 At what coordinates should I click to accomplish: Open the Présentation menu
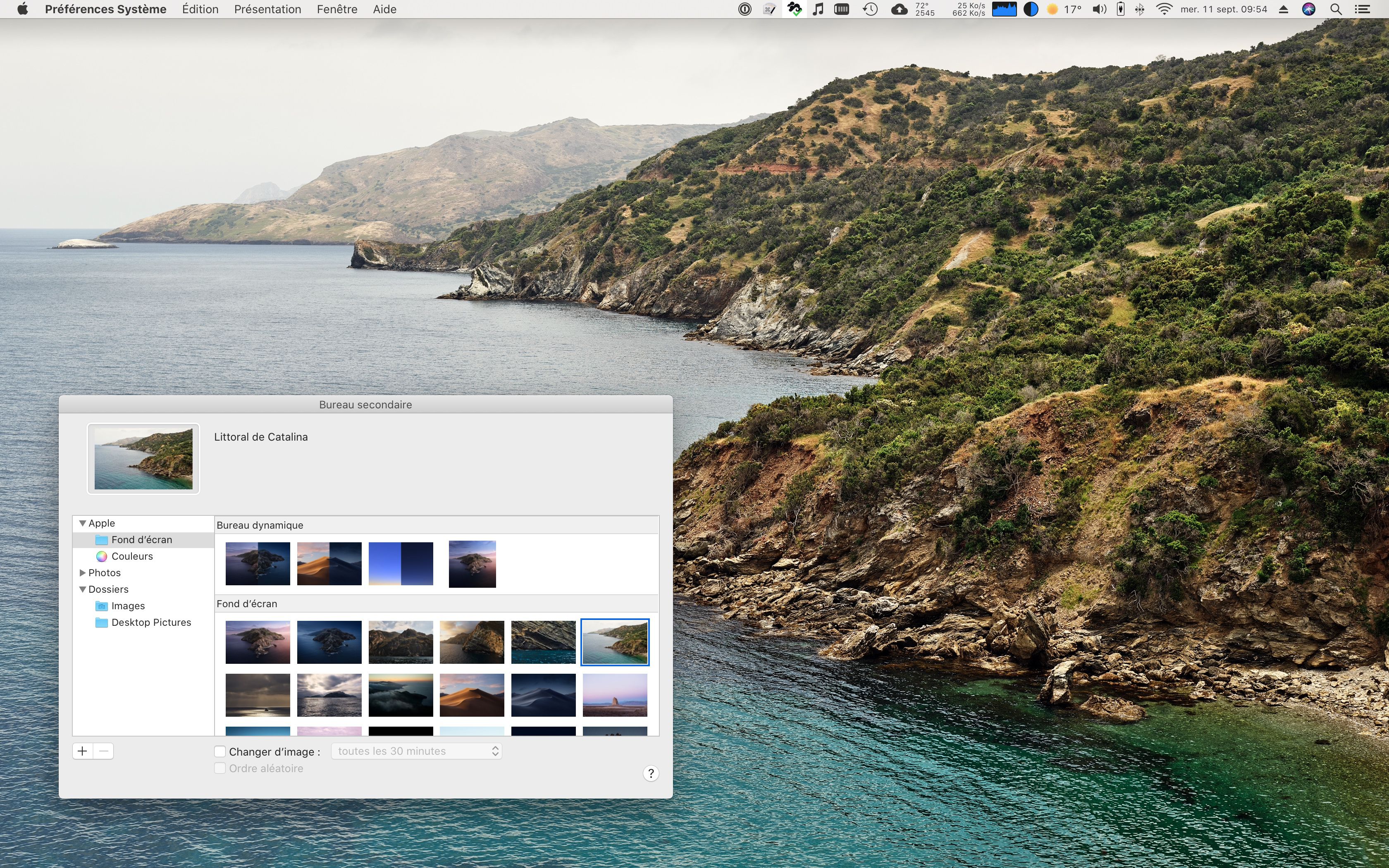pyautogui.click(x=267, y=9)
